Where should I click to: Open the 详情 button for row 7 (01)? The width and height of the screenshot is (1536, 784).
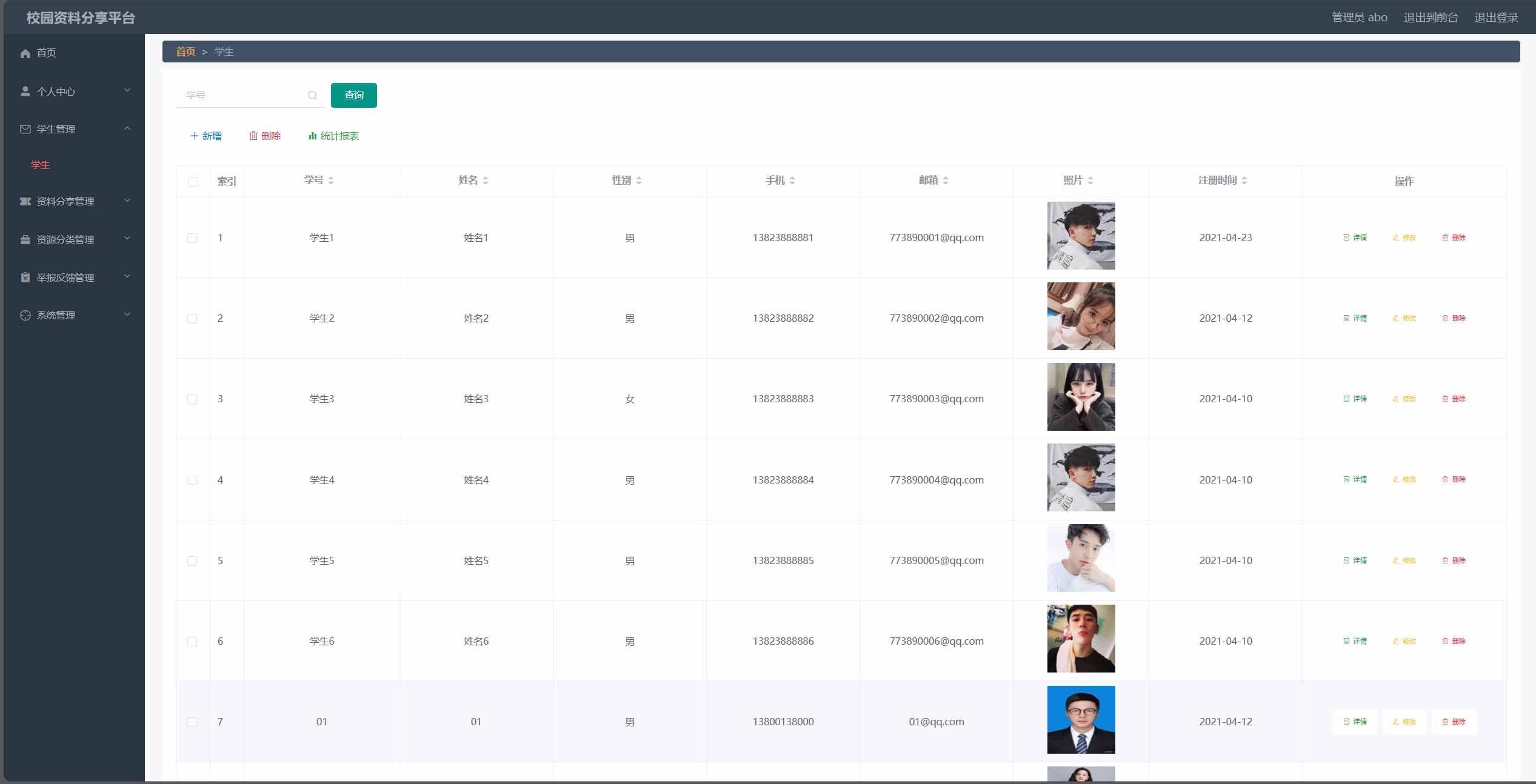coord(1355,722)
